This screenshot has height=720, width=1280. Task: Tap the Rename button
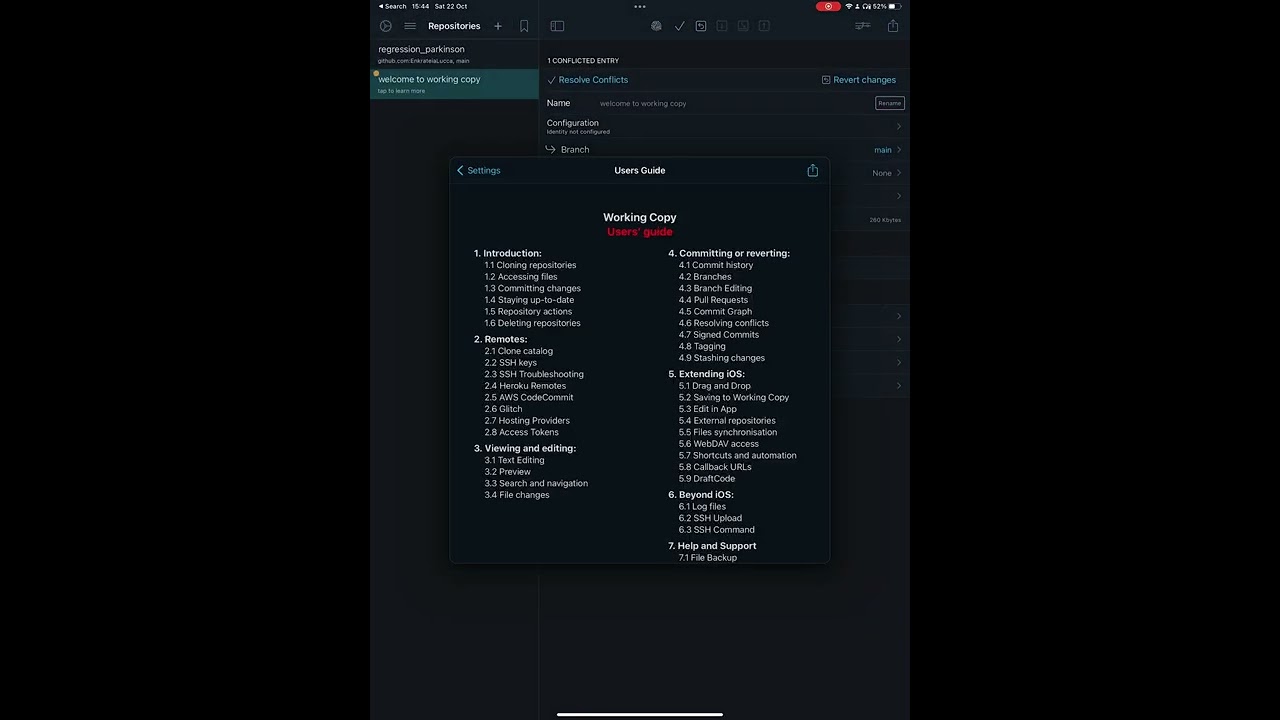click(x=890, y=103)
